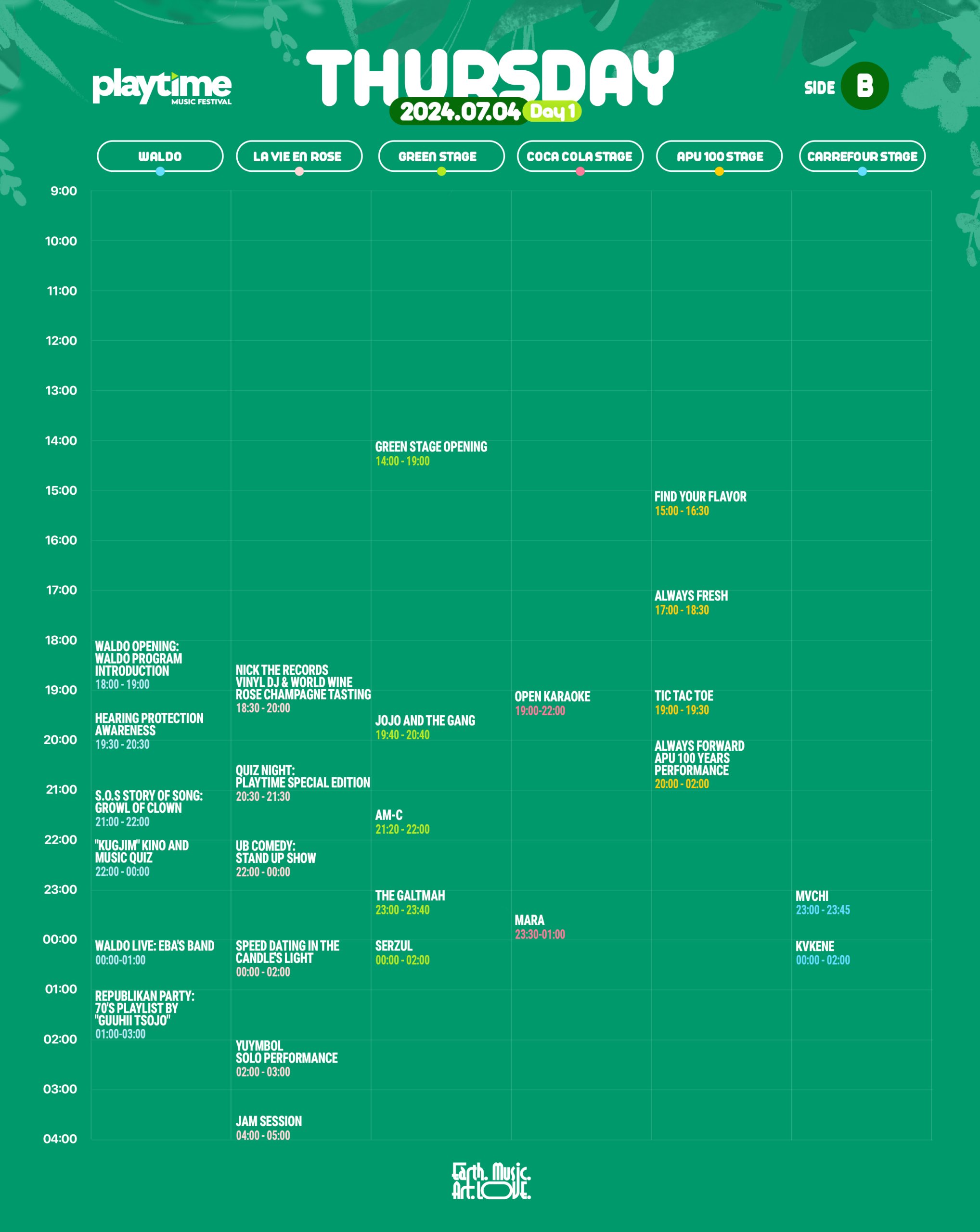Click the MARA event
The height and width of the screenshot is (1232, 980).
tap(540, 927)
